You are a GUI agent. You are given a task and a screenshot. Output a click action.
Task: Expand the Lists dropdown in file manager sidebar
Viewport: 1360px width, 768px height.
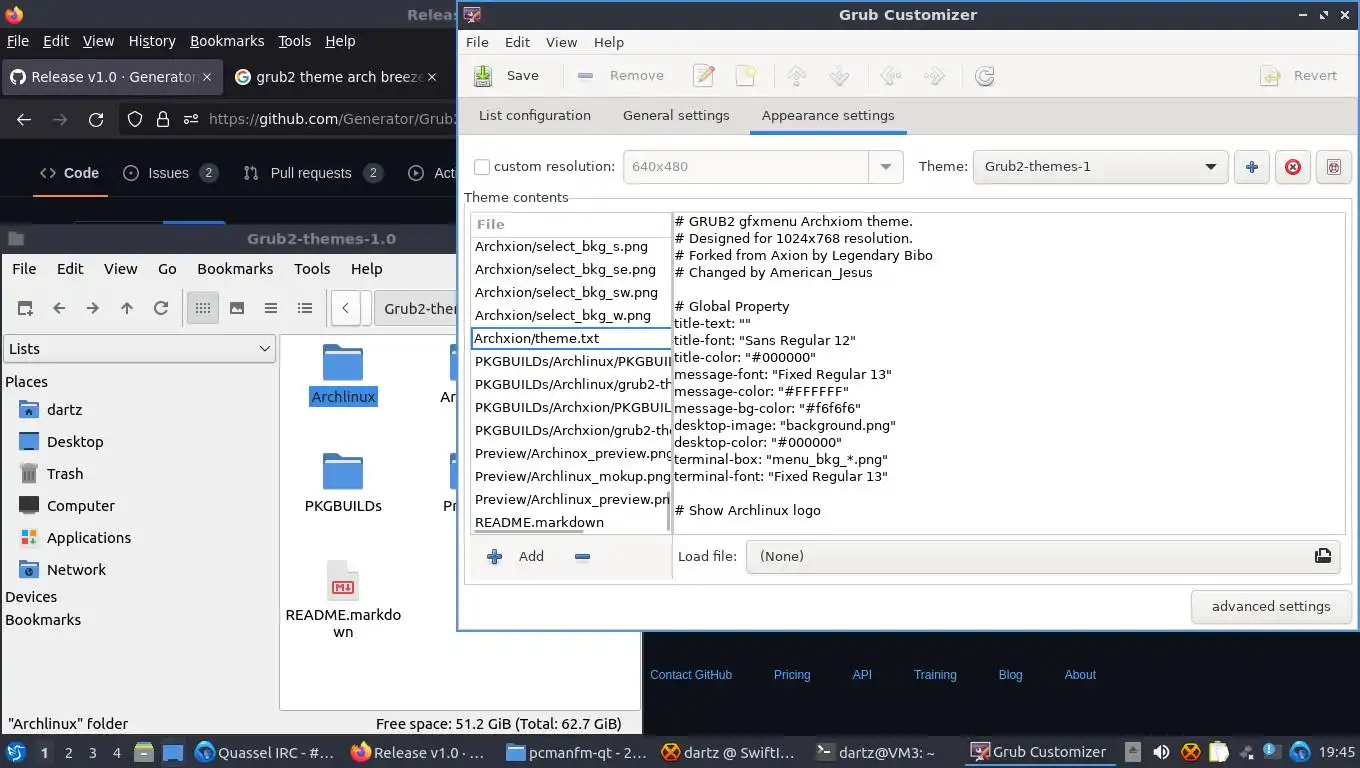[x=139, y=349]
